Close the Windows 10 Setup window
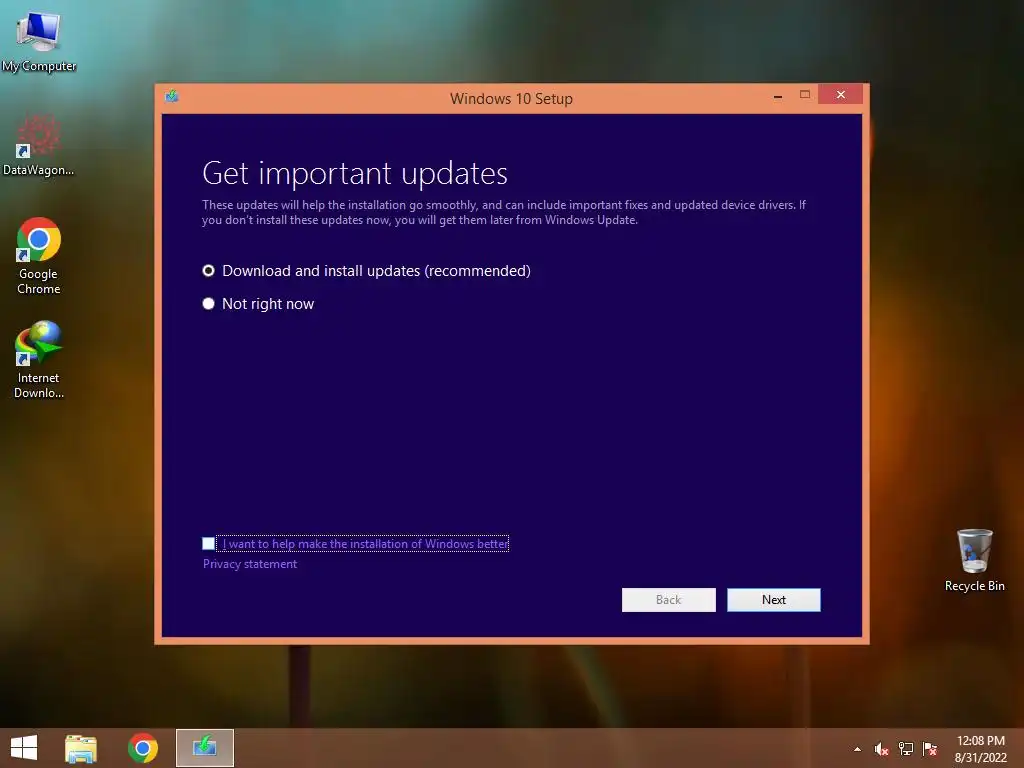1024x768 pixels. (x=840, y=95)
